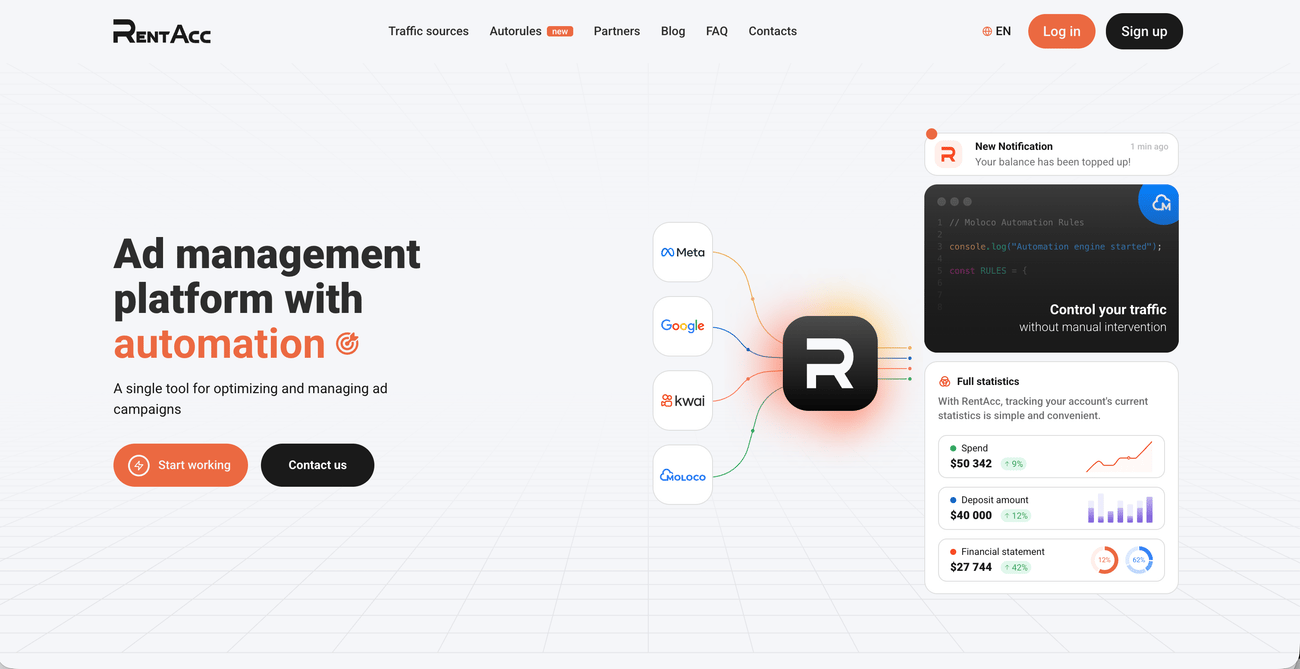Open Traffic sources menu item
The image size is (1300, 669).
click(x=428, y=31)
